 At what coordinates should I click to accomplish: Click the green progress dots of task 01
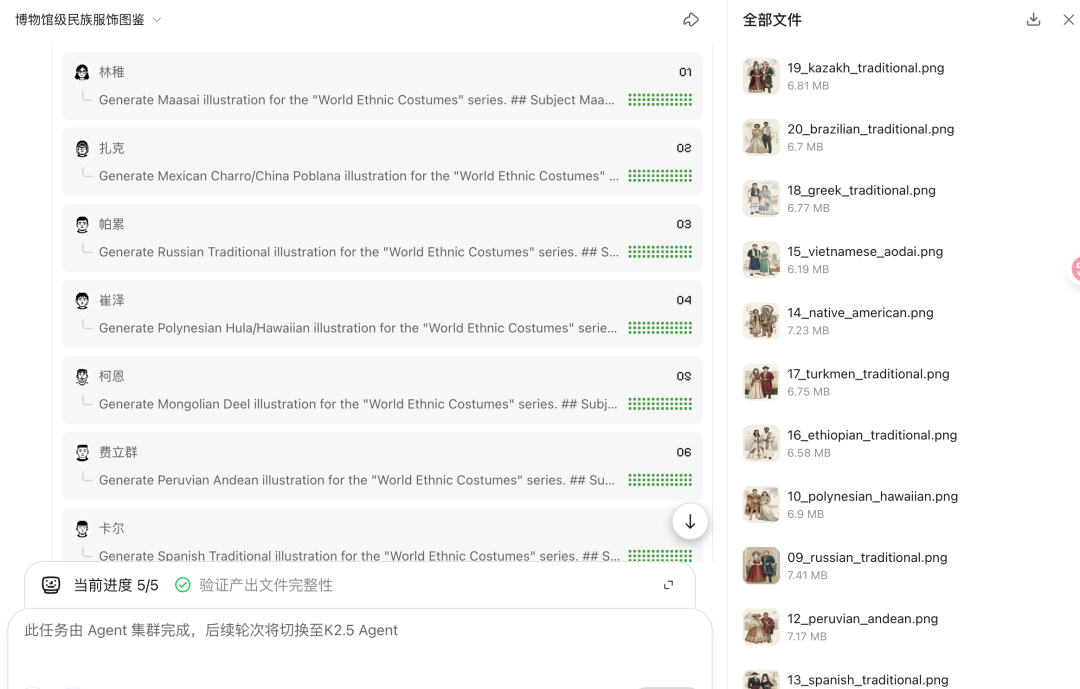point(660,100)
